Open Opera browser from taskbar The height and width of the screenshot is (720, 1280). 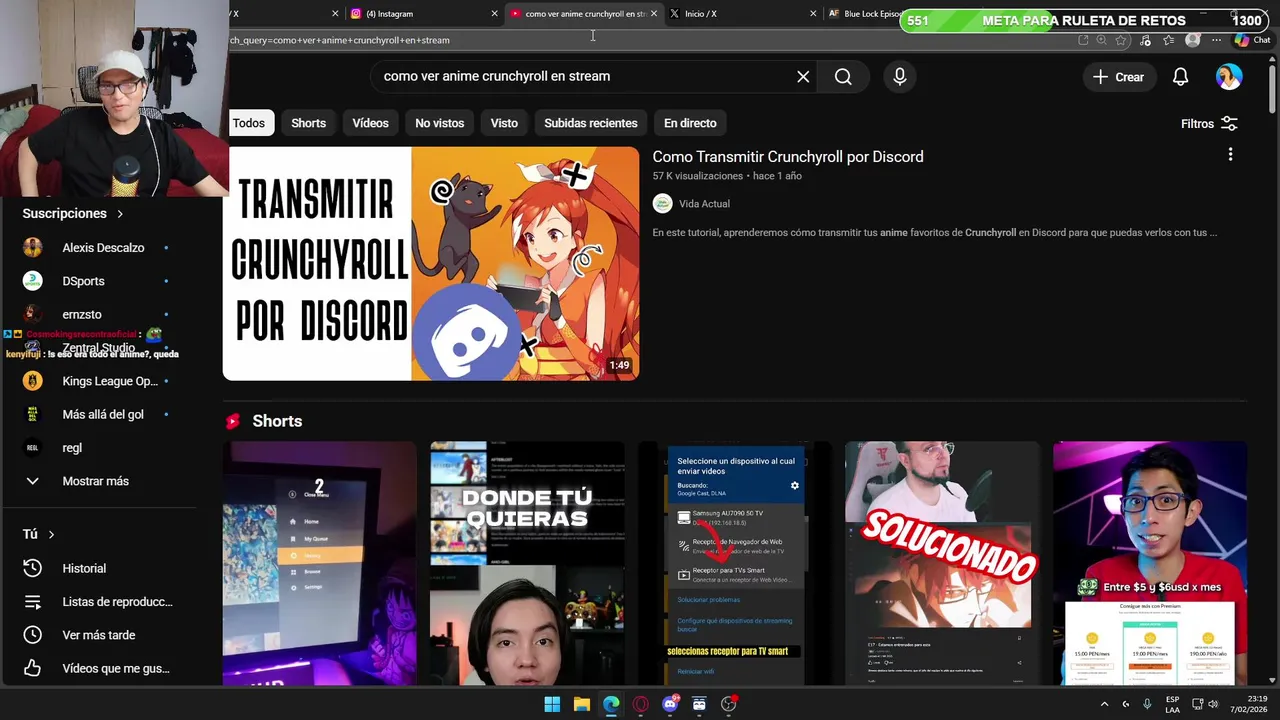[640, 704]
